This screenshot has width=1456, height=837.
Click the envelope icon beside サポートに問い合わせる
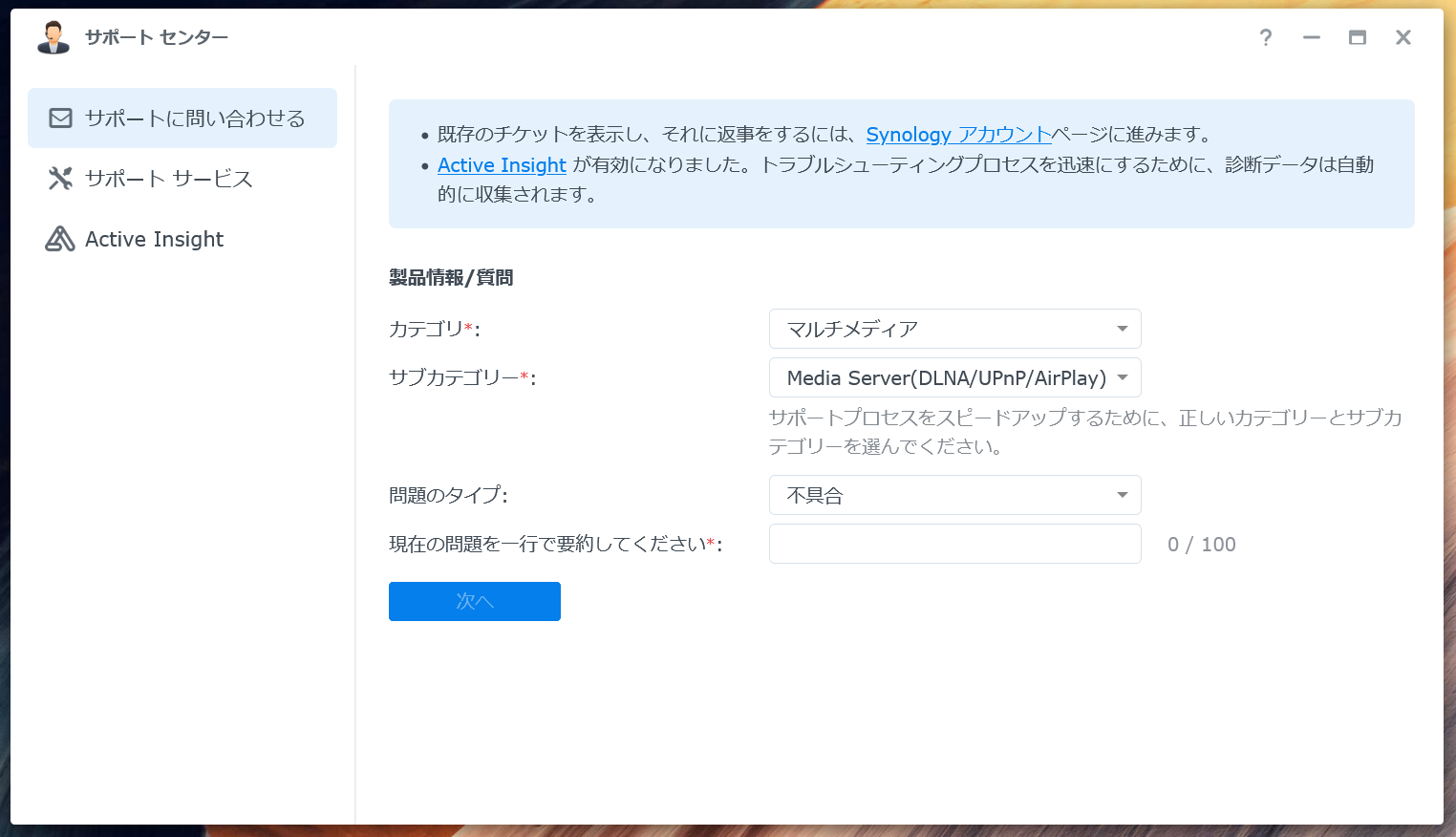(x=59, y=118)
